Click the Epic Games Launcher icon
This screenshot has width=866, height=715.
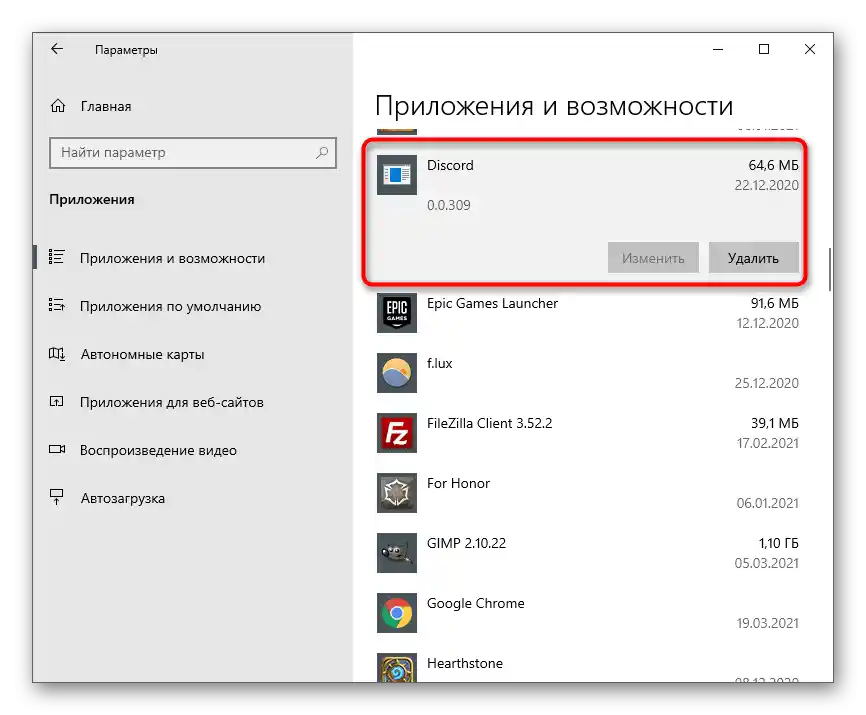397,313
